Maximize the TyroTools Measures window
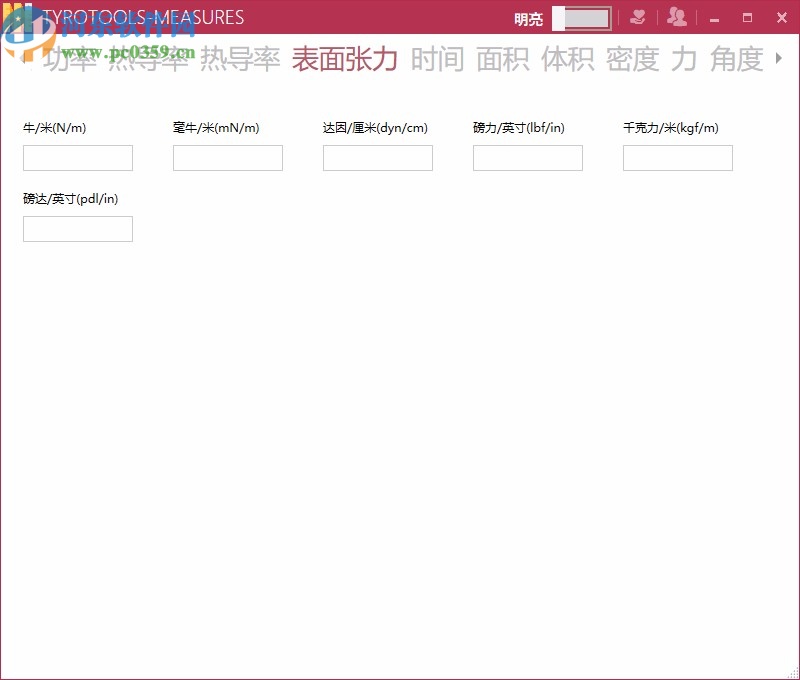The width and height of the screenshot is (800, 680). click(x=747, y=18)
